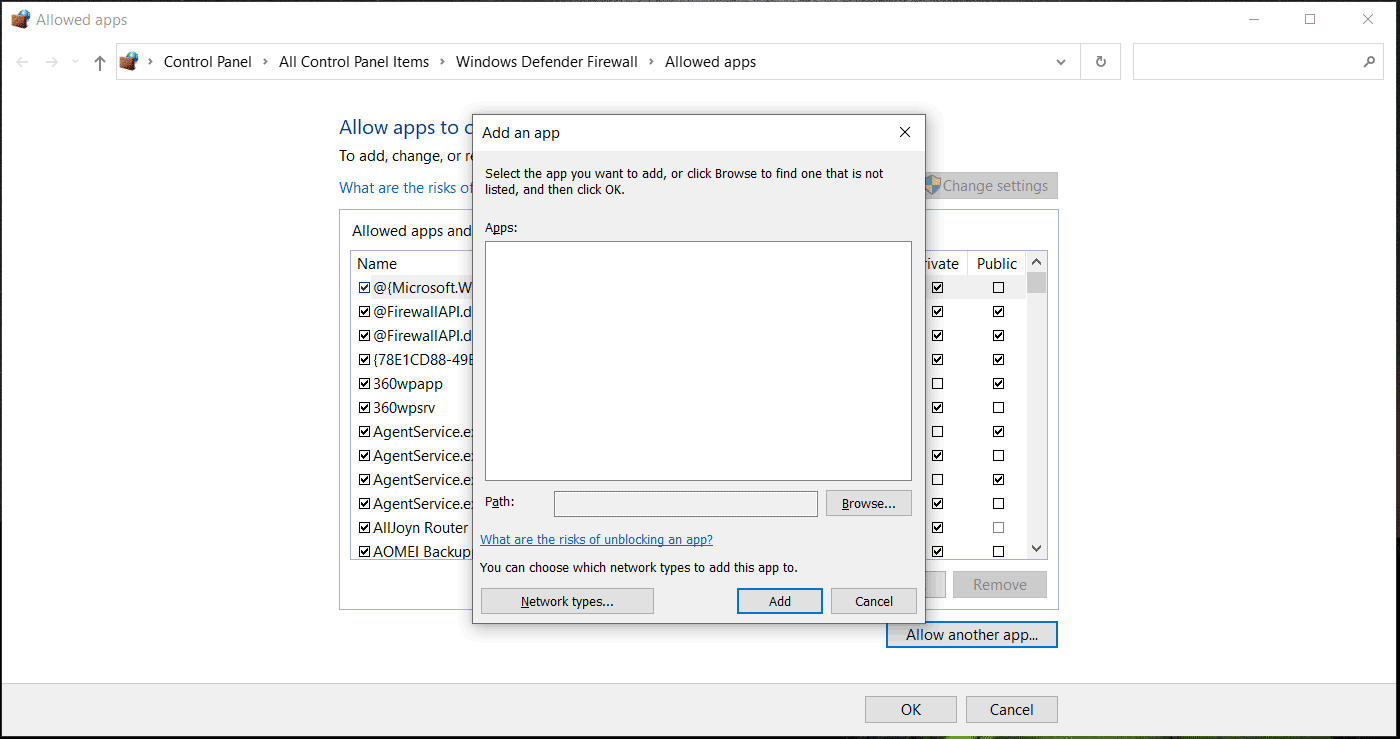This screenshot has height=739, width=1400.
Task: Close the Add an app dialog
Action: click(905, 132)
